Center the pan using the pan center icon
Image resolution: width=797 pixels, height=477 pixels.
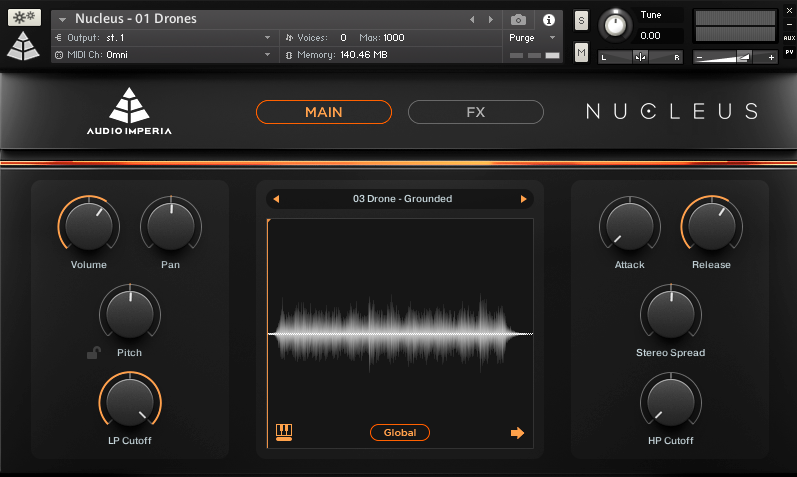[x=640, y=57]
